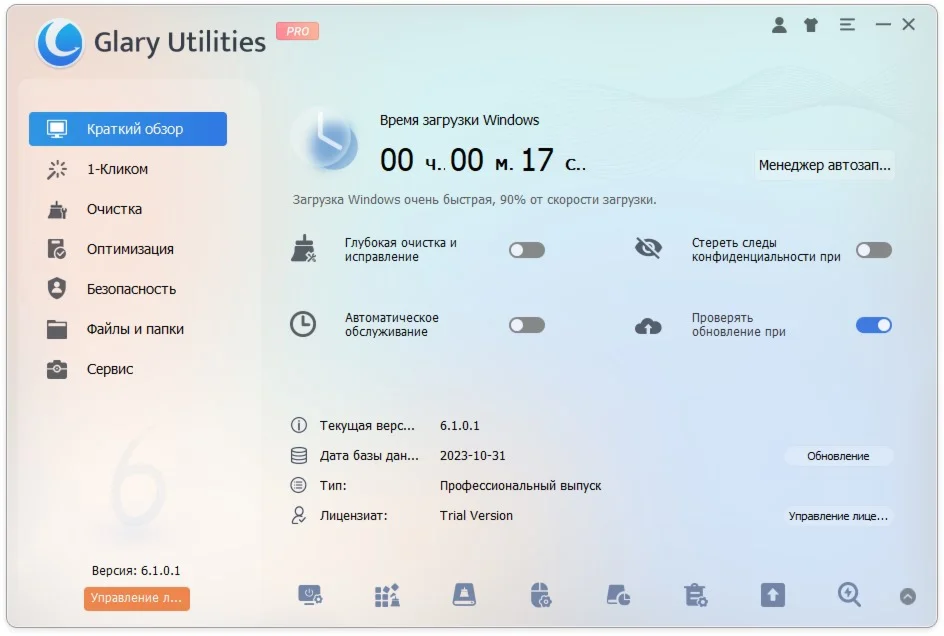The height and width of the screenshot is (636, 944).
Task: Enable Стереть следы конфиденциальности switch
Action: [x=874, y=250]
